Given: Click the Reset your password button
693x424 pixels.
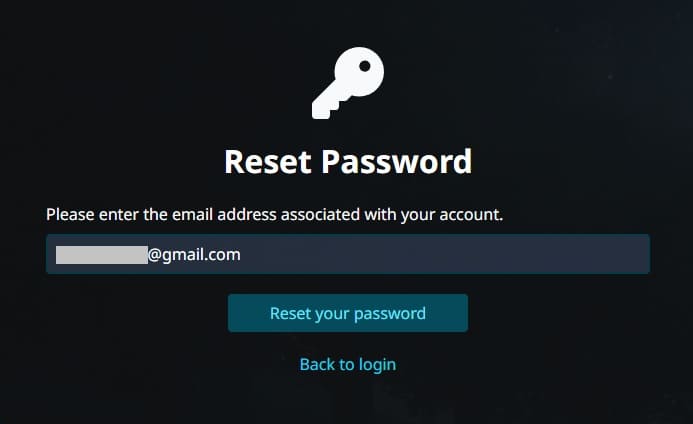Looking at the screenshot, I should (x=348, y=313).
